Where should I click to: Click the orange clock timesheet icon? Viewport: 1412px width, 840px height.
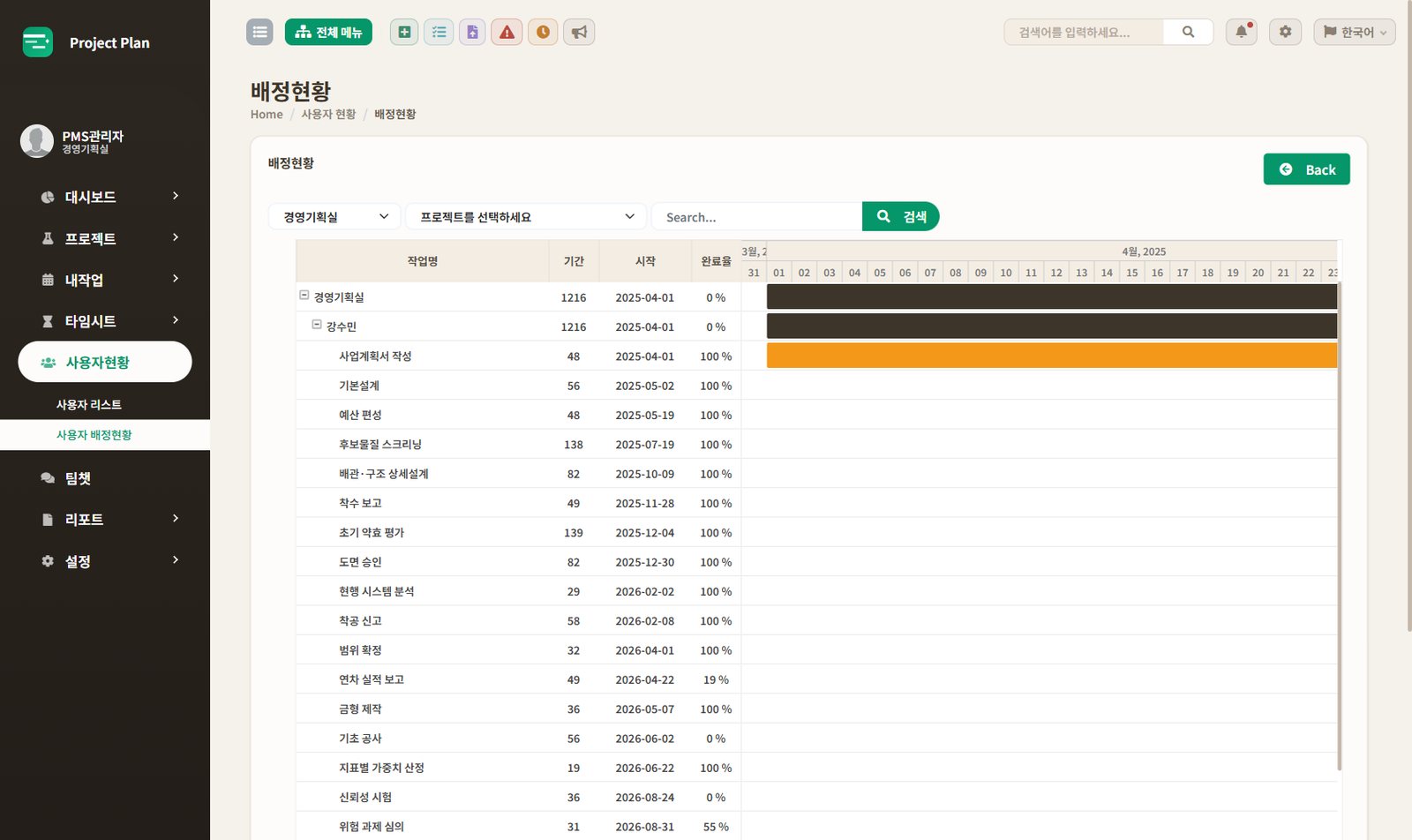543,32
